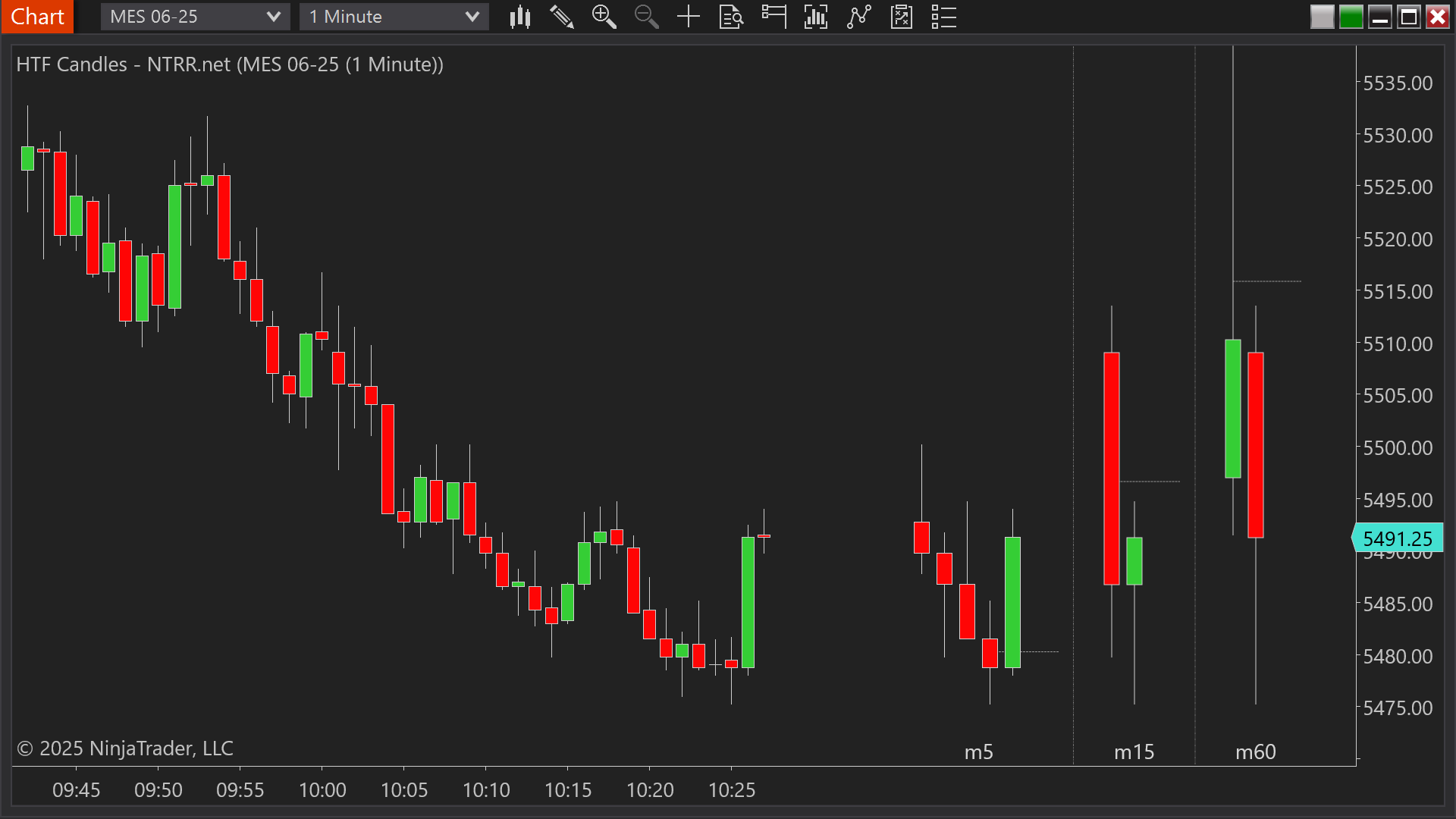Viewport: 1456px width, 819px height.
Task: Click the m60 panel label
Action: [x=1255, y=752]
